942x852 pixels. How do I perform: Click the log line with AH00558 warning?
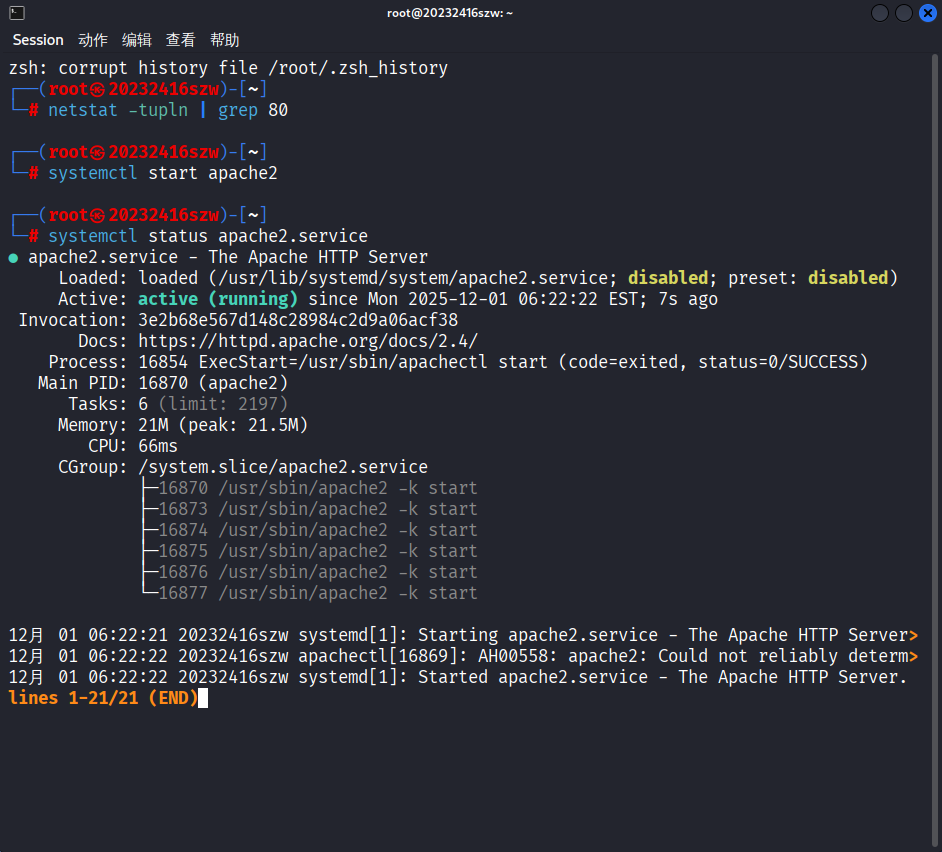463,656
